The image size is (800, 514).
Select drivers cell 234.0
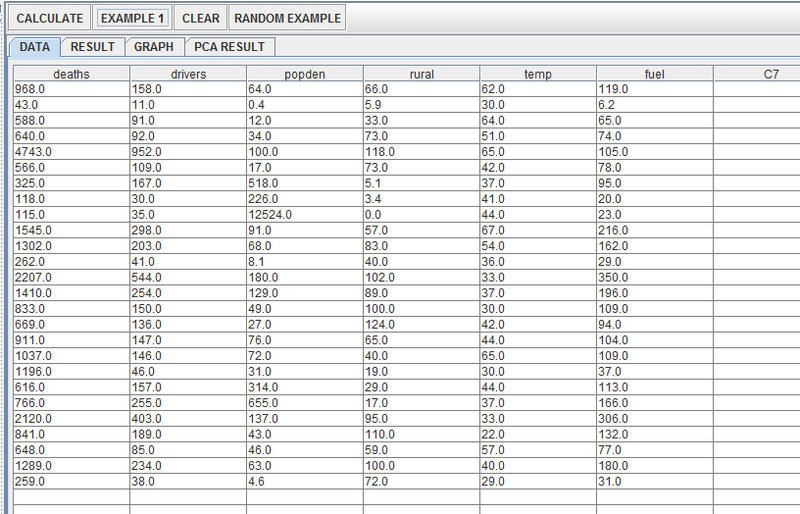188,466
